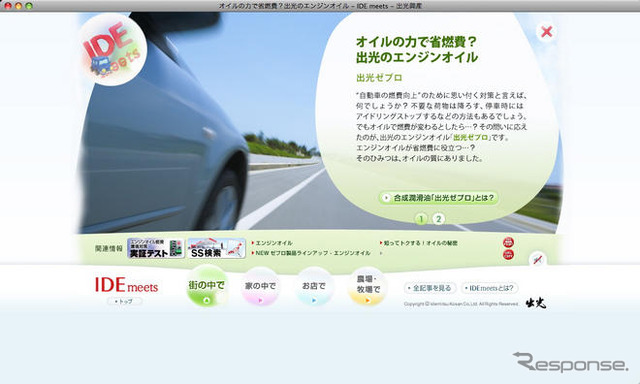640x384 pixels.
Task: Click the 出光ゼプロ green subheading
Action: [x=379, y=78]
